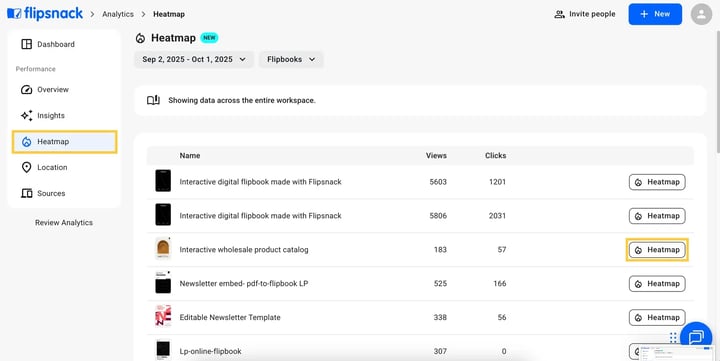This screenshot has width=720, height=361.
Task: Click Analytics in the breadcrumb
Action: click(118, 14)
